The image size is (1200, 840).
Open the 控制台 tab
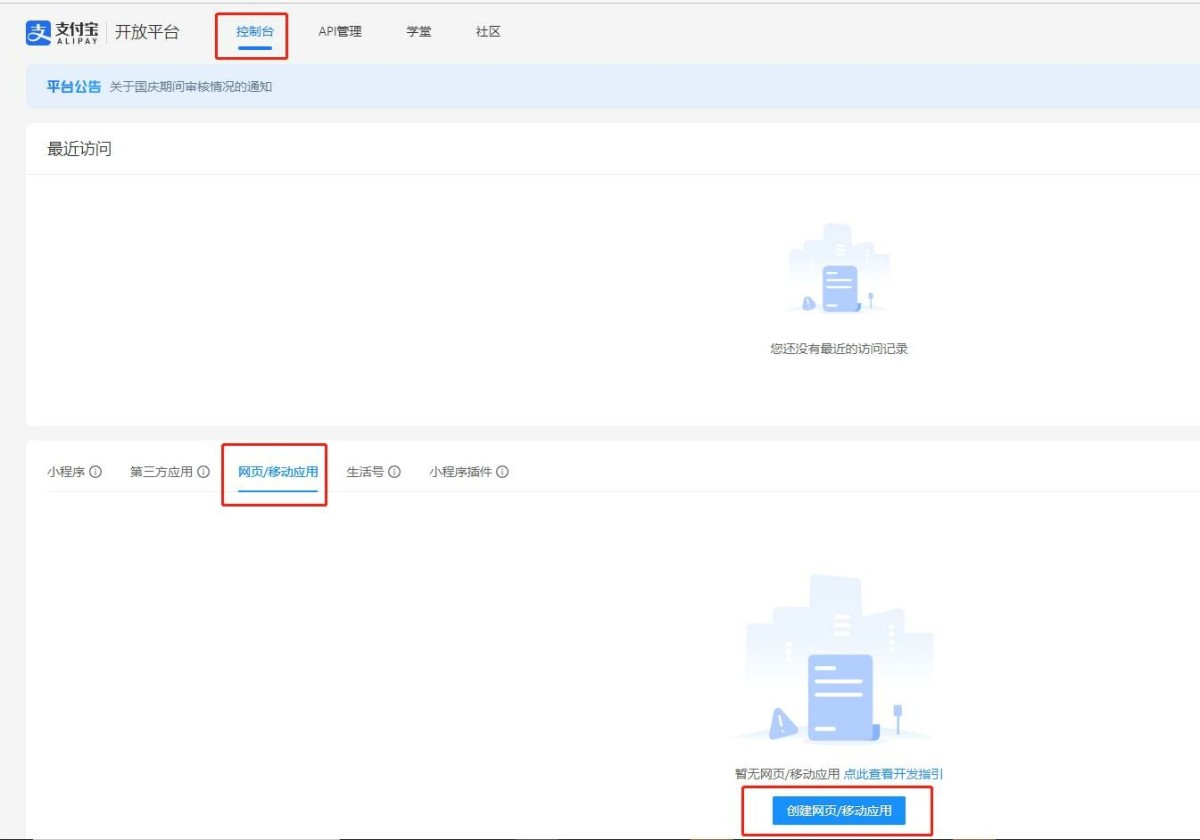[255, 32]
